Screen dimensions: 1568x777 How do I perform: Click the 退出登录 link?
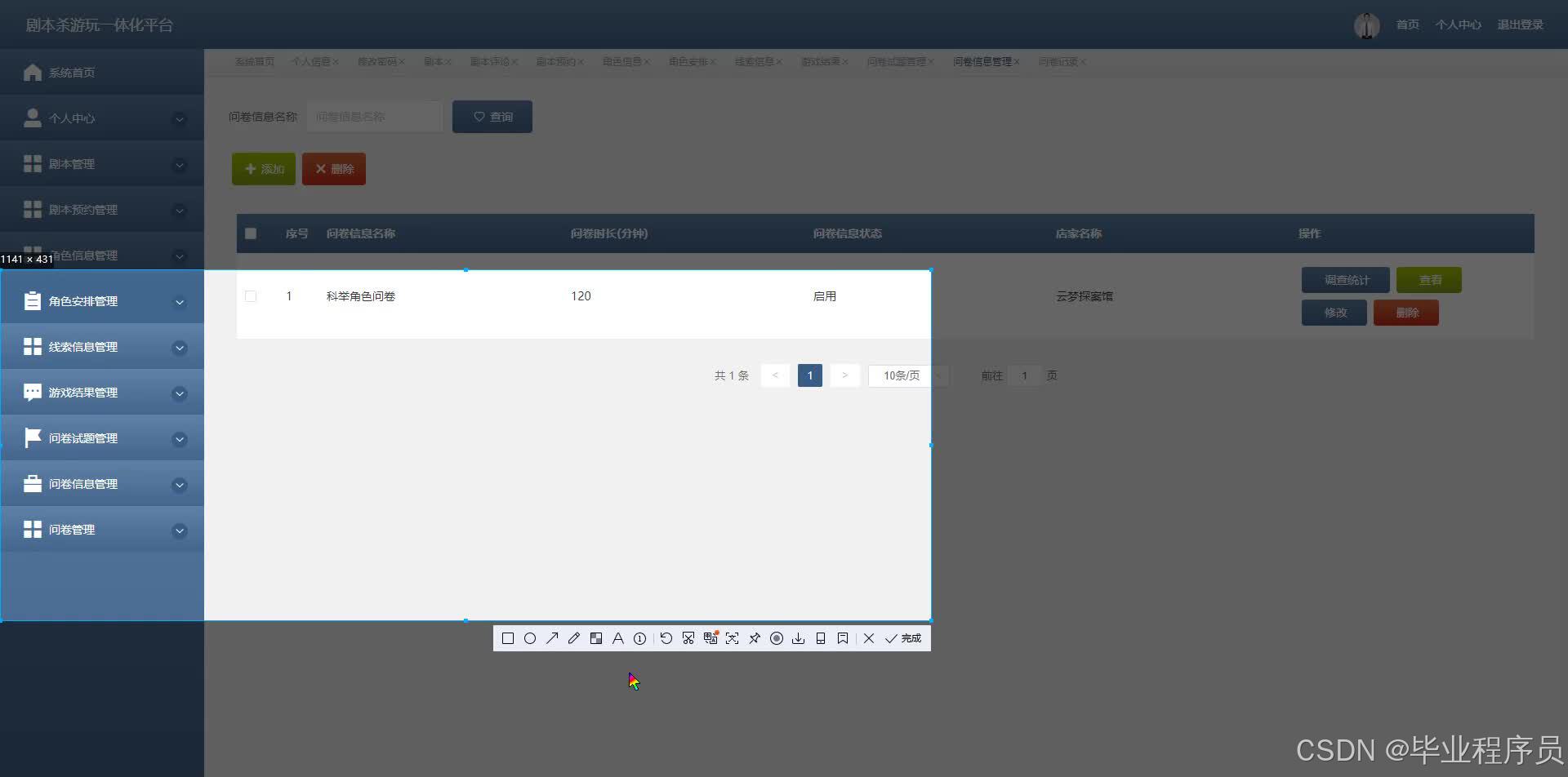[x=1520, y=25]
